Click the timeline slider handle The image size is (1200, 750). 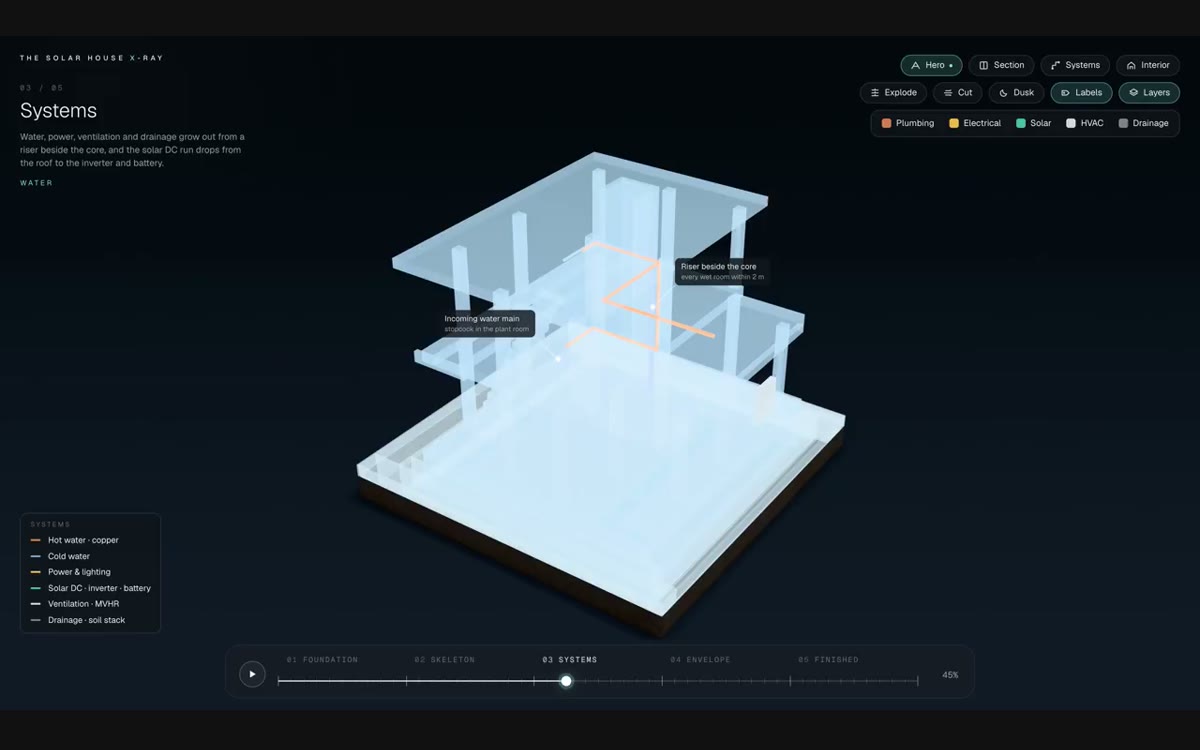pos(566,681)
